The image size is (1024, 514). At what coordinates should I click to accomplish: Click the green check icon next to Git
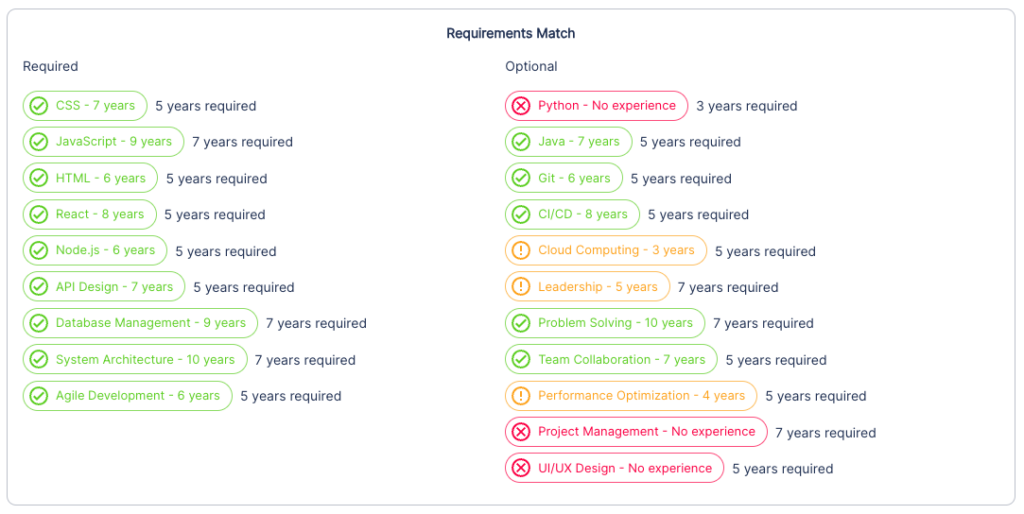[x=521, y=178]
